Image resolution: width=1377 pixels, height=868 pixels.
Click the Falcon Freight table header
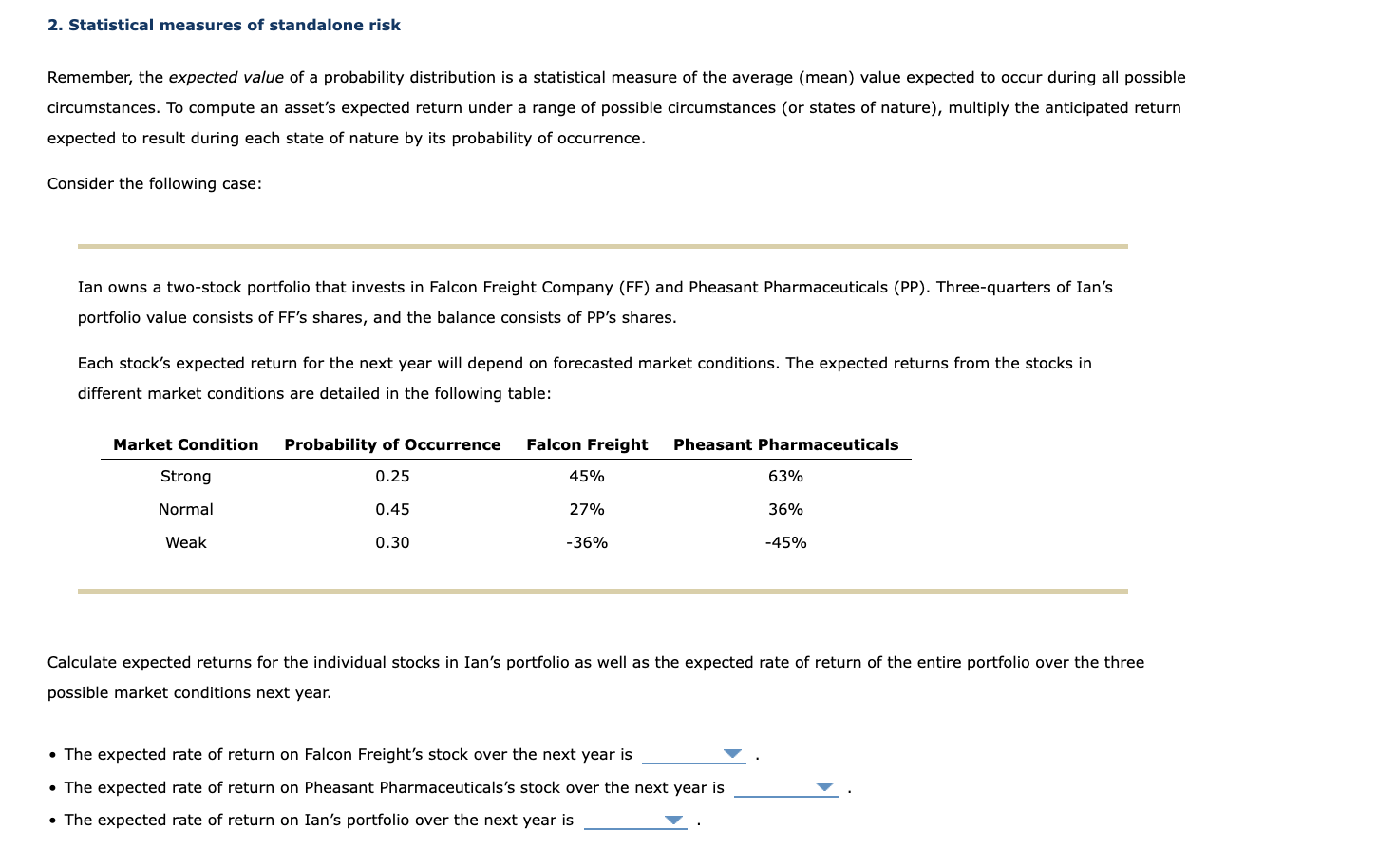[586, 444]
